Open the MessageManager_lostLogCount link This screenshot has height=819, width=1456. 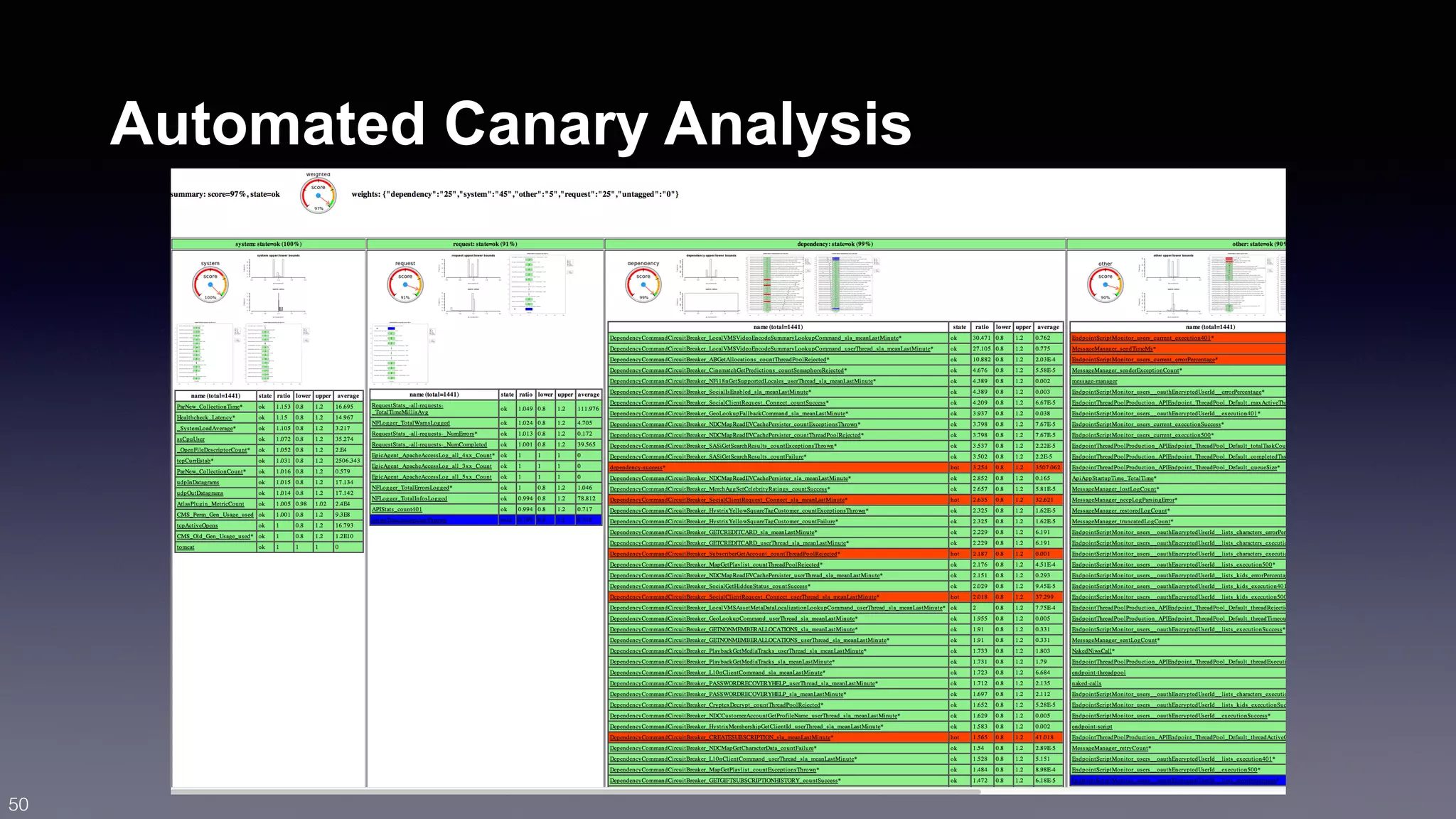tap(1115, 489)
